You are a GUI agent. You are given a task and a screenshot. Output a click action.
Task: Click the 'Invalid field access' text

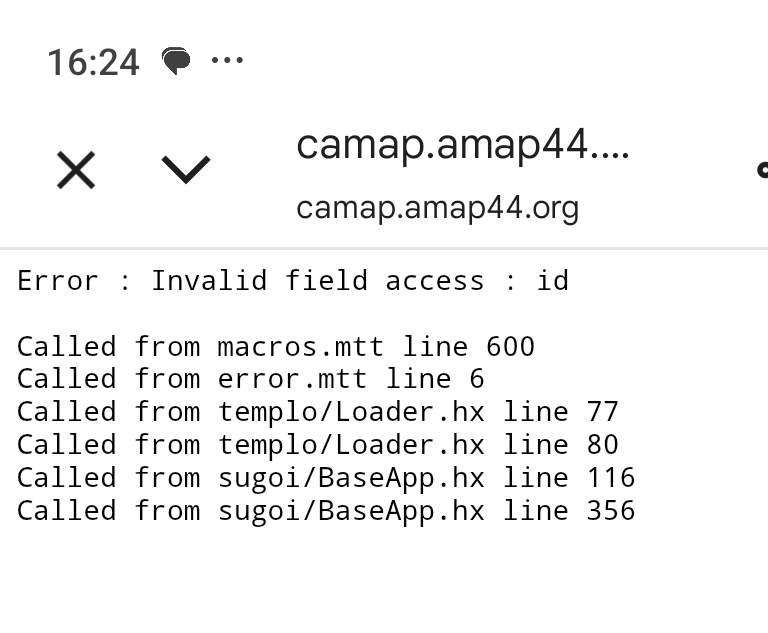[x=318, y=281]
